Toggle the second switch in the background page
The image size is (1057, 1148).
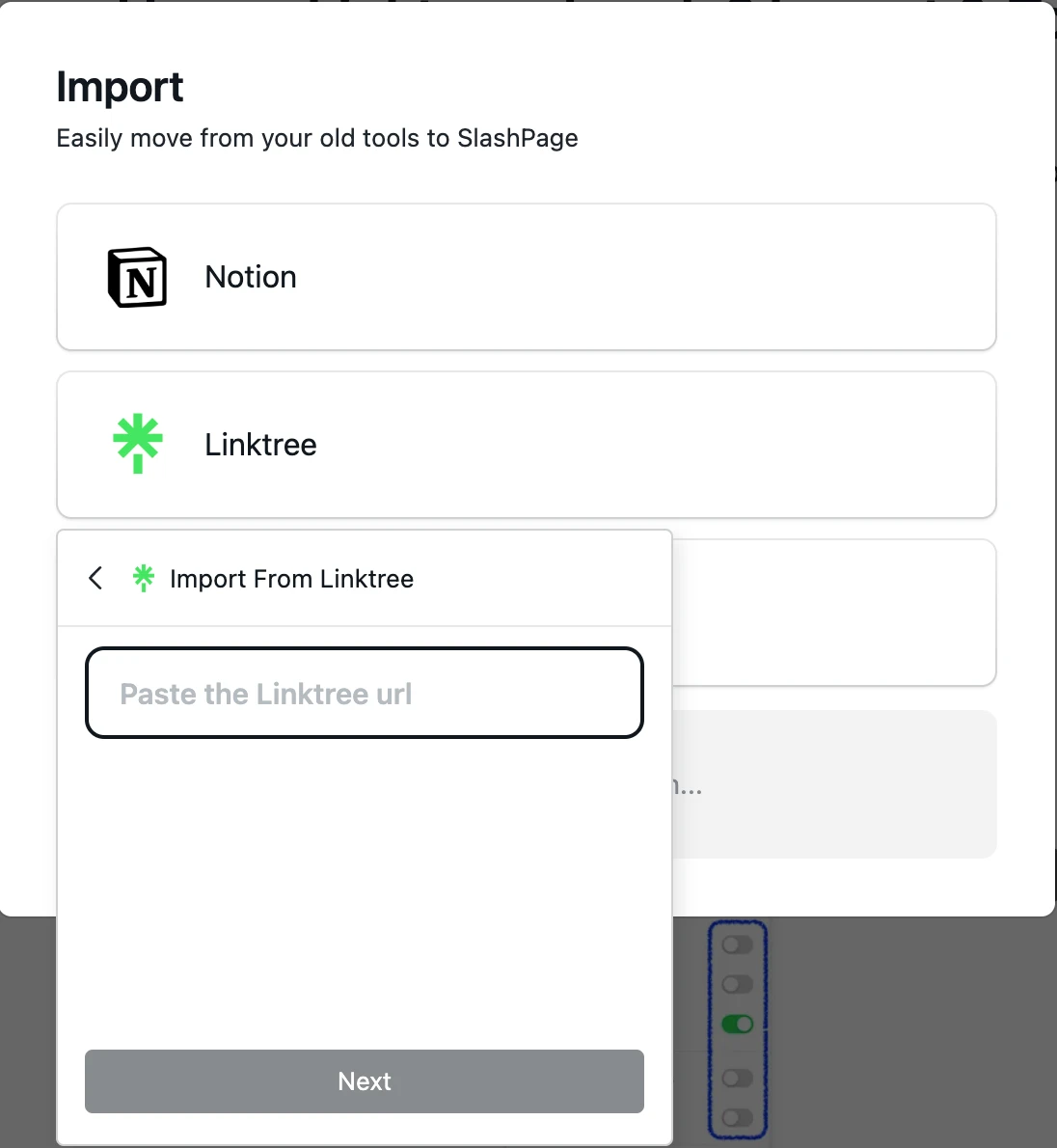pos(737,984)
